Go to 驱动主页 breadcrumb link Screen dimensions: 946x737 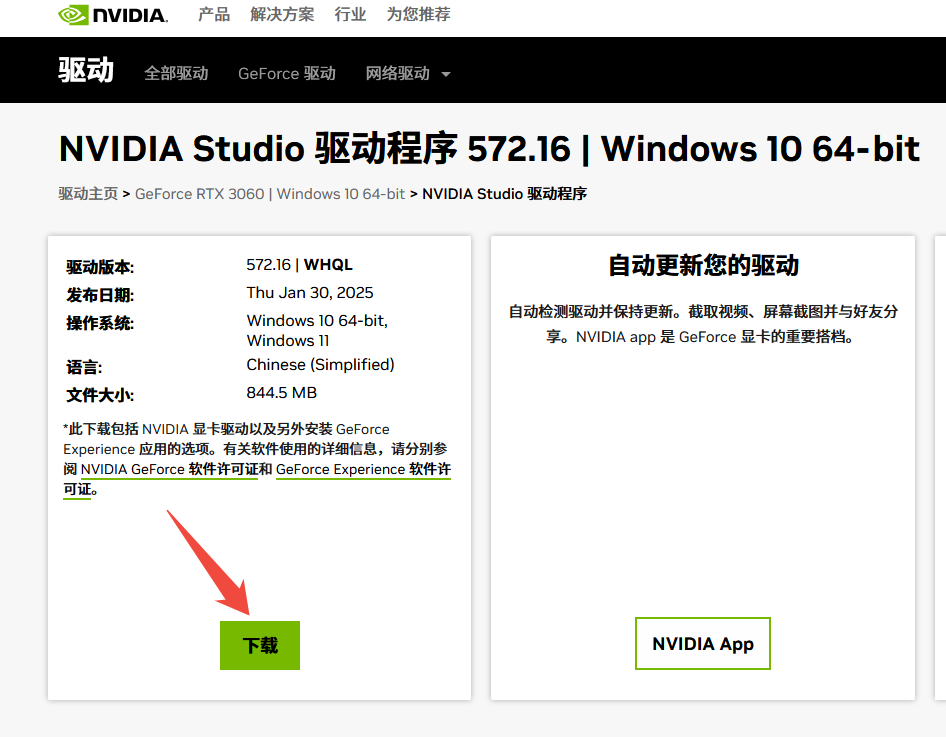click(88, 194)
